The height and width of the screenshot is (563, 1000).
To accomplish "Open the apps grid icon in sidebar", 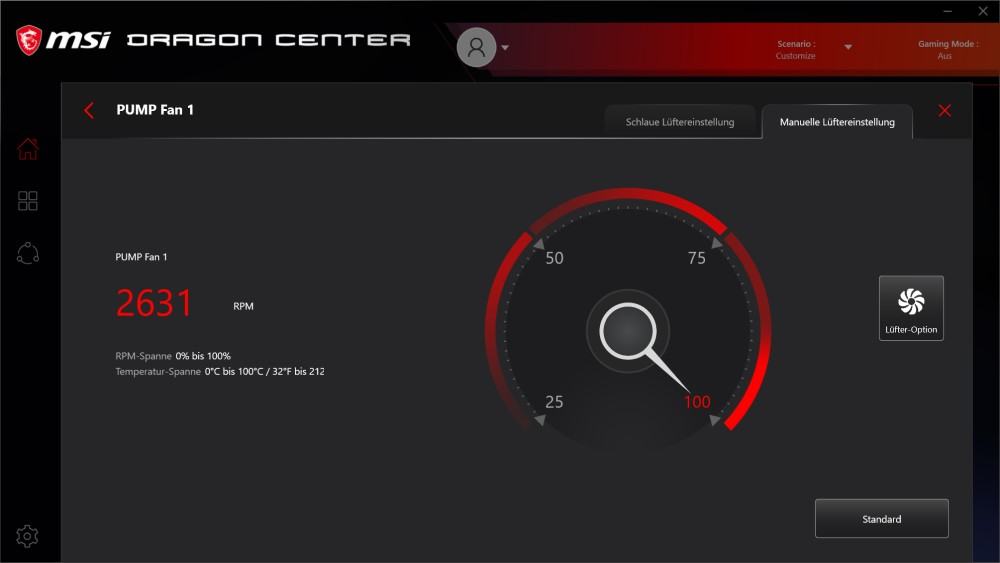I will tap(27, 201).
